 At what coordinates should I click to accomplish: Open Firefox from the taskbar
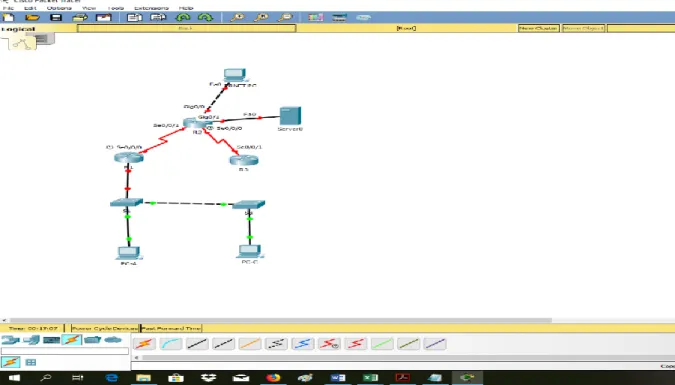273,378
